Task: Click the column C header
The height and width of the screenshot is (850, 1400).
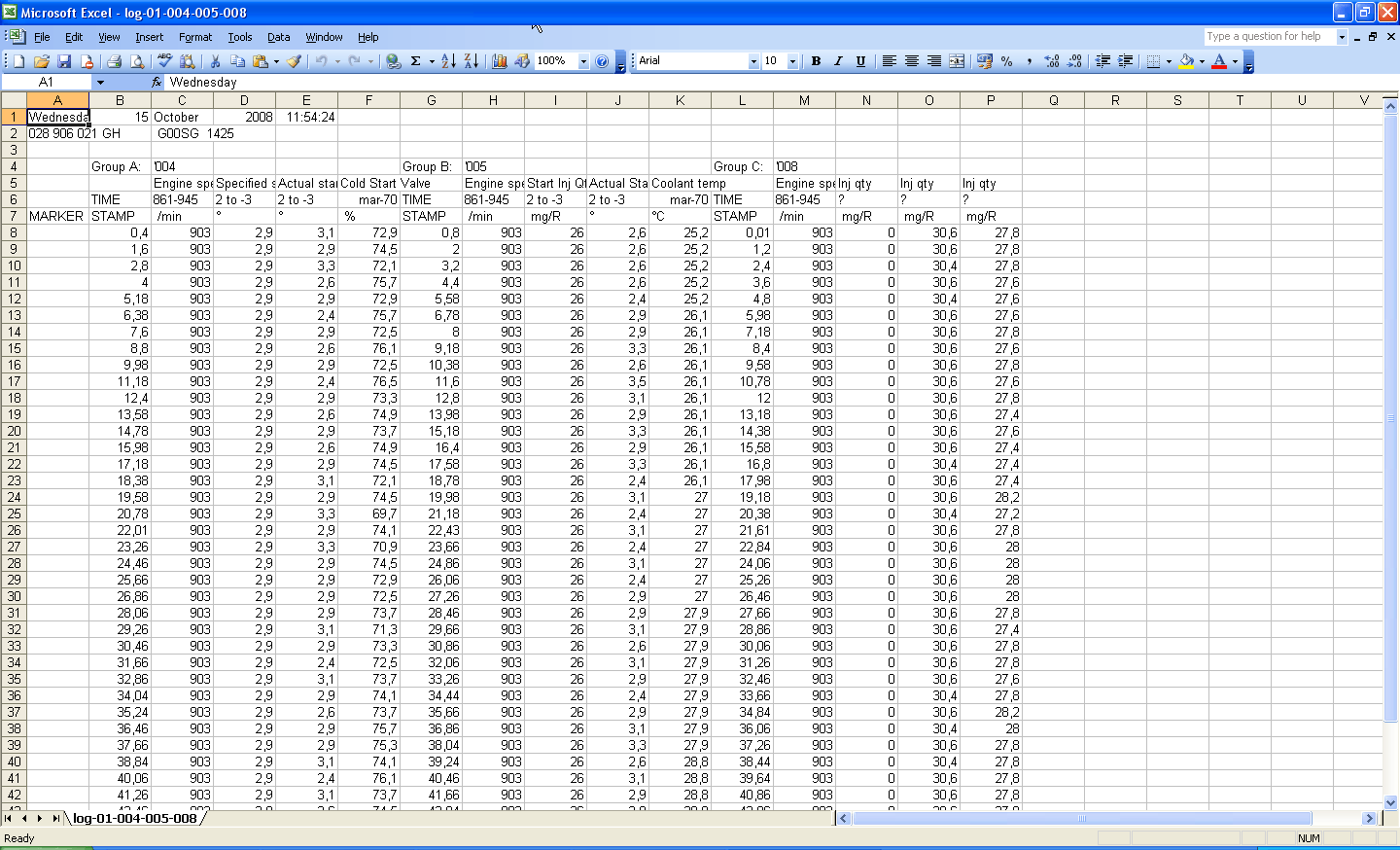Action: (182, 100)
